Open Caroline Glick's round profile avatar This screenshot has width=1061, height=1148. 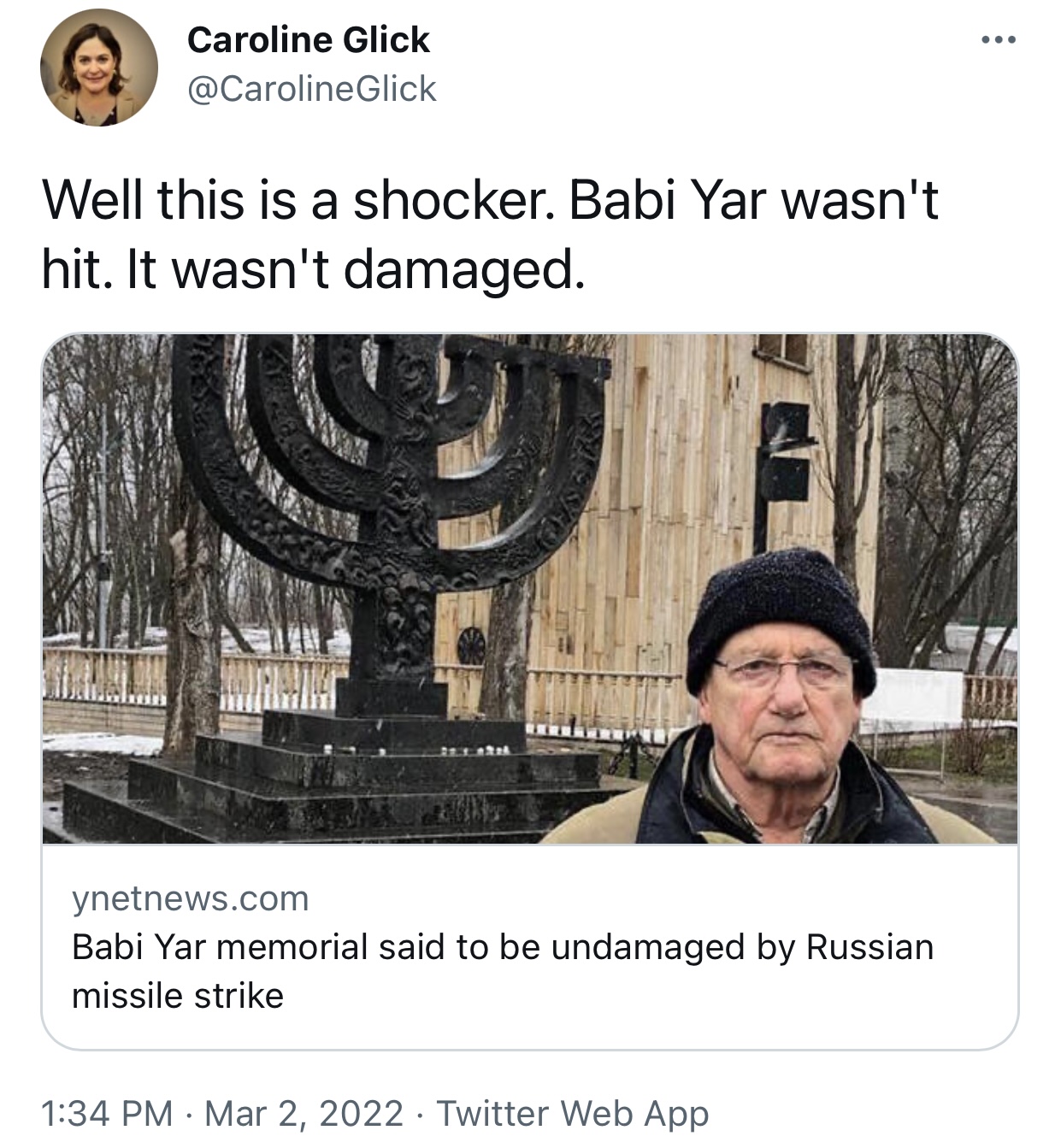coord(99,68)
